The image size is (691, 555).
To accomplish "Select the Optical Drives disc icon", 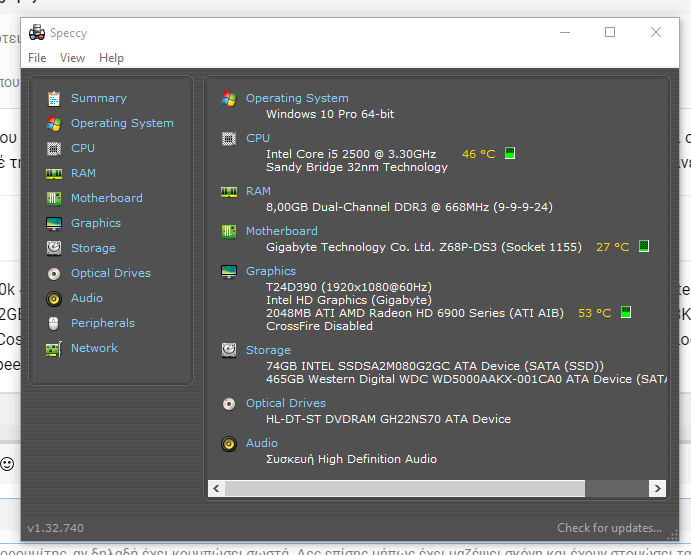I will (54, 273).
